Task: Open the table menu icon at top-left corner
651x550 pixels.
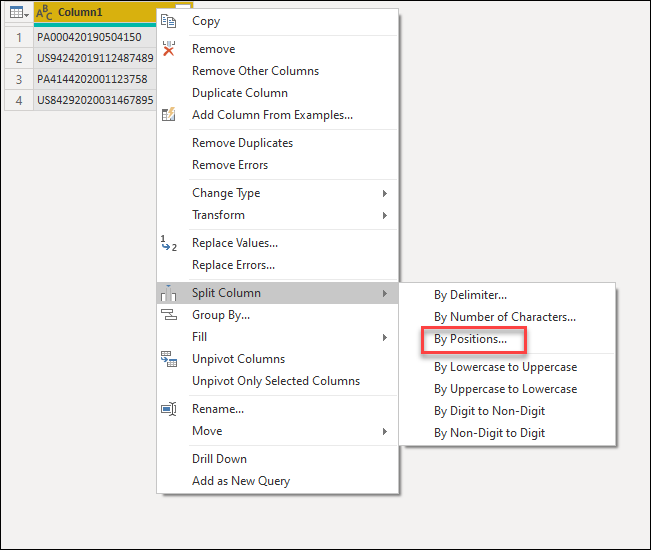Action: [19, 13]
